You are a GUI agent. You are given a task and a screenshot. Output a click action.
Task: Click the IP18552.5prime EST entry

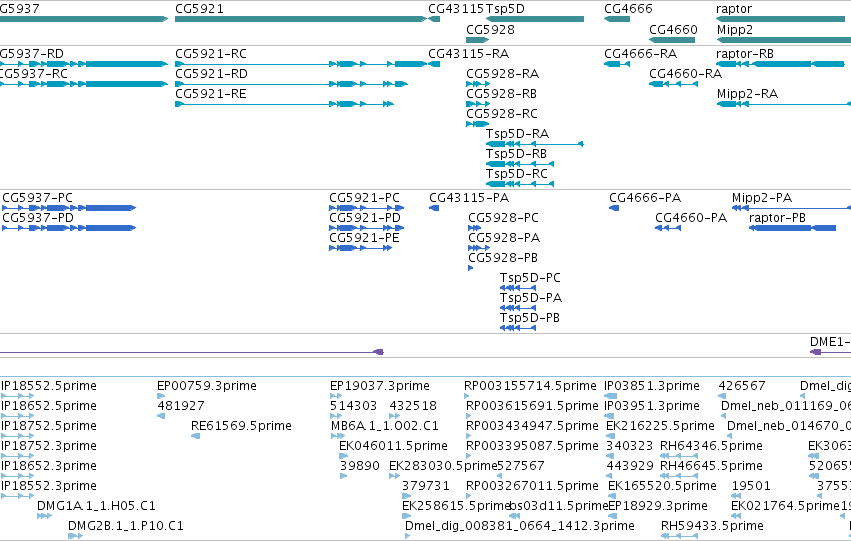pos(49,386)
